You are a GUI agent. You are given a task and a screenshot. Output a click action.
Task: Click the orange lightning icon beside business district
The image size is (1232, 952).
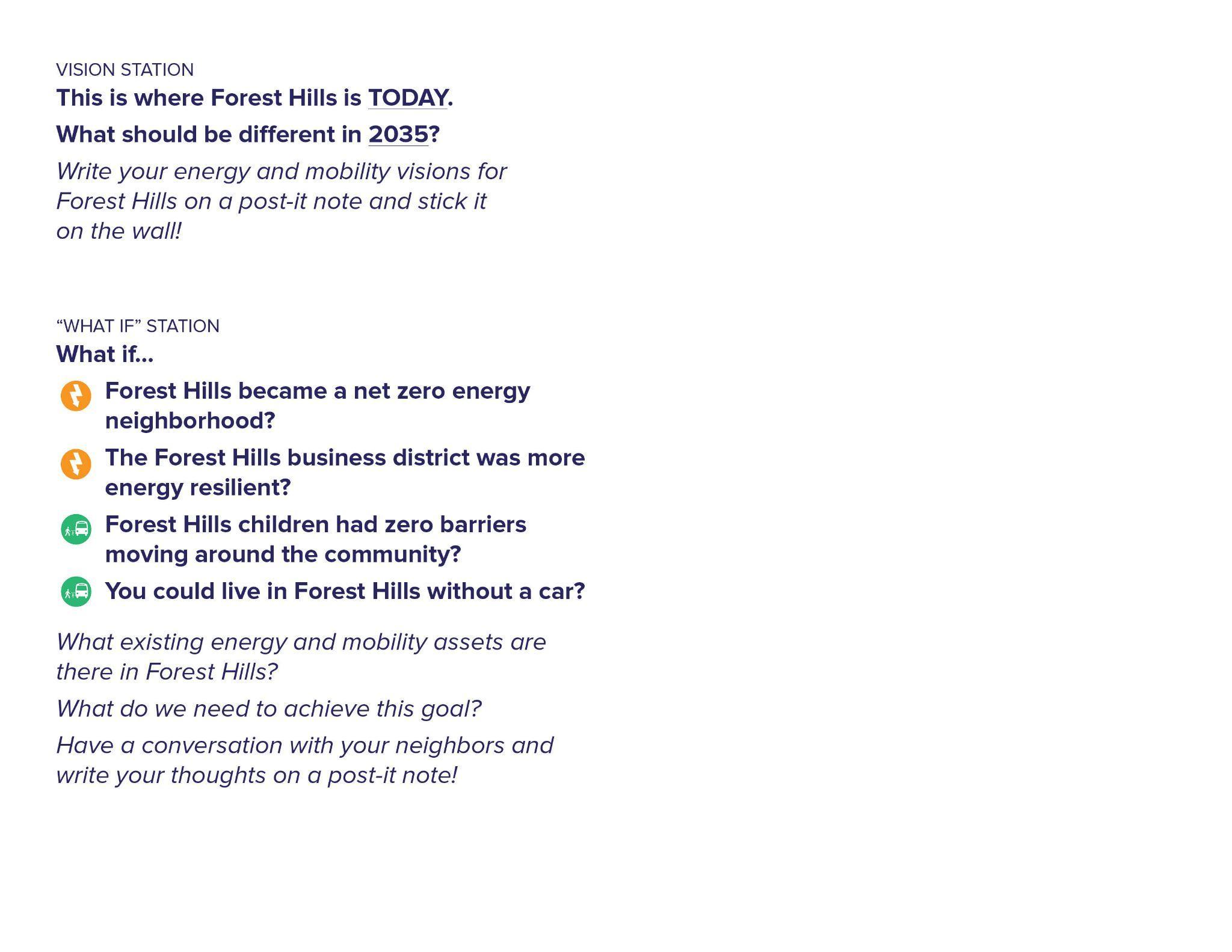point(76,464)
